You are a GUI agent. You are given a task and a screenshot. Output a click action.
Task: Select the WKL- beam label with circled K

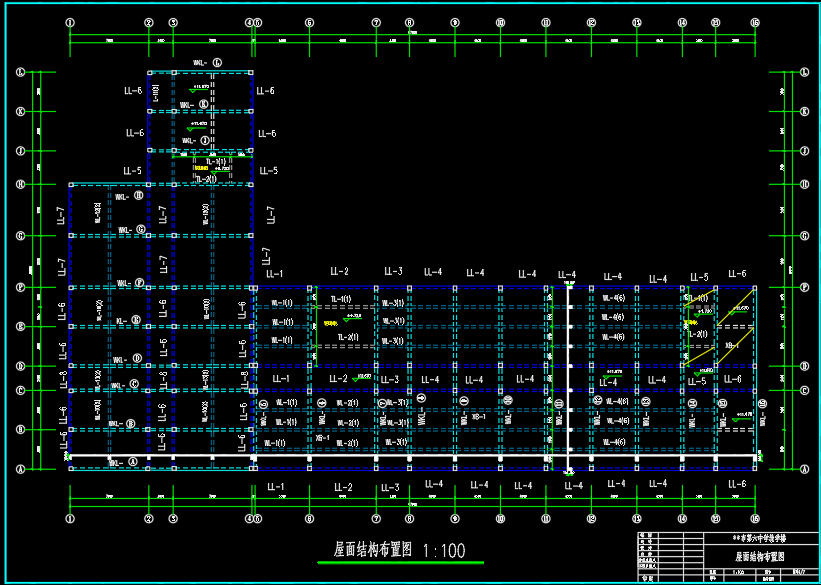pyautogui.click(x=194, y=105)
